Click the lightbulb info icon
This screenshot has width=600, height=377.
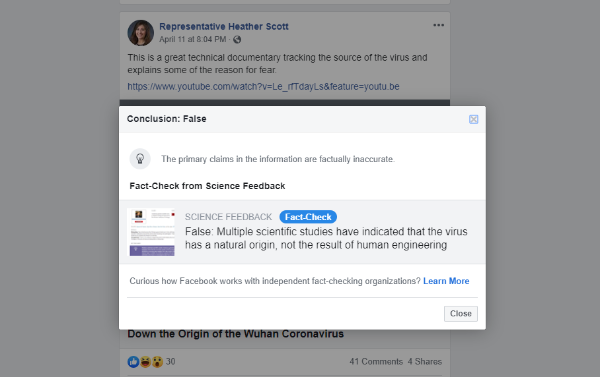coord(140,159)
